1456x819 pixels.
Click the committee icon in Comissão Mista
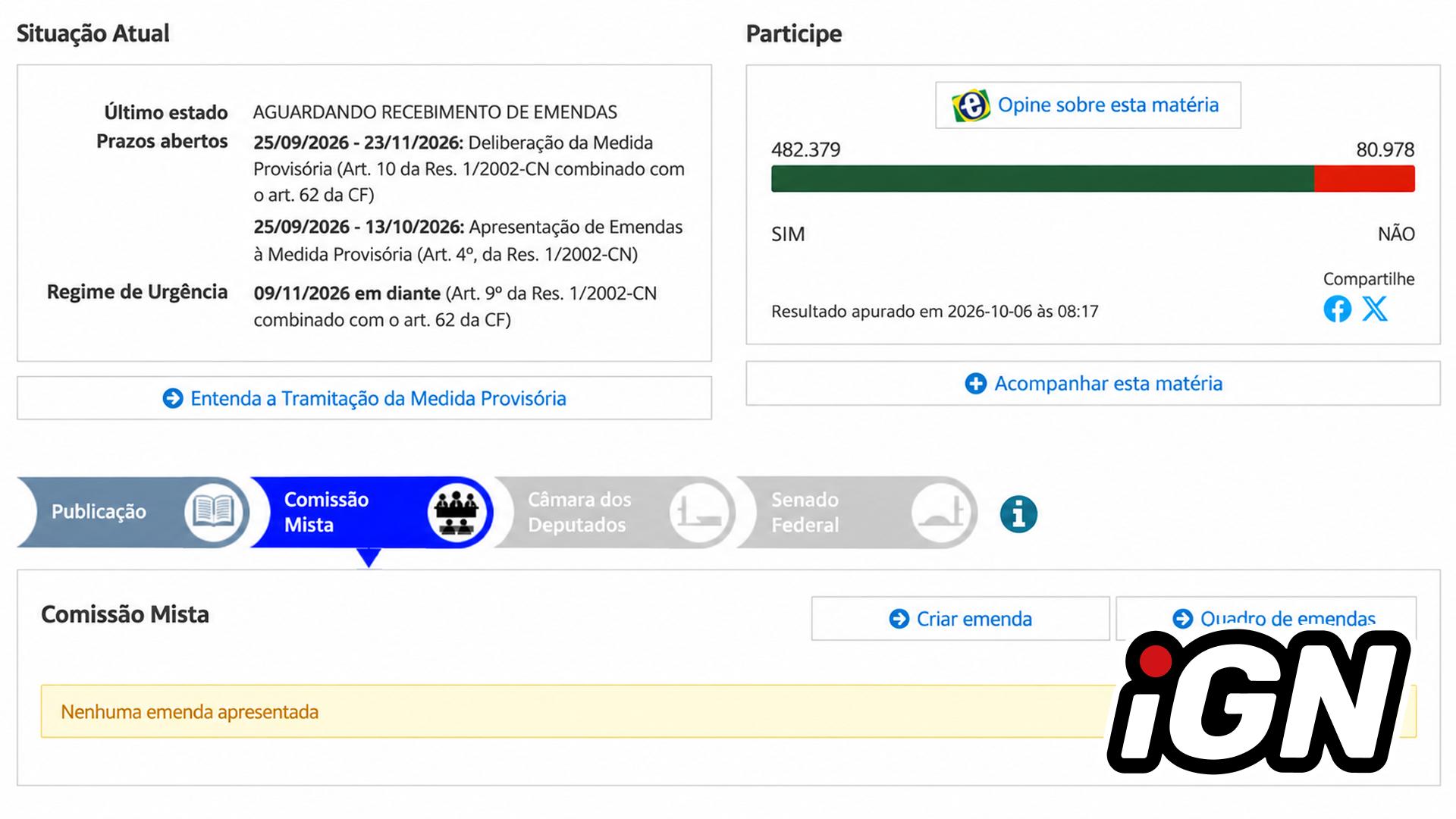click(x=457, y=513)
